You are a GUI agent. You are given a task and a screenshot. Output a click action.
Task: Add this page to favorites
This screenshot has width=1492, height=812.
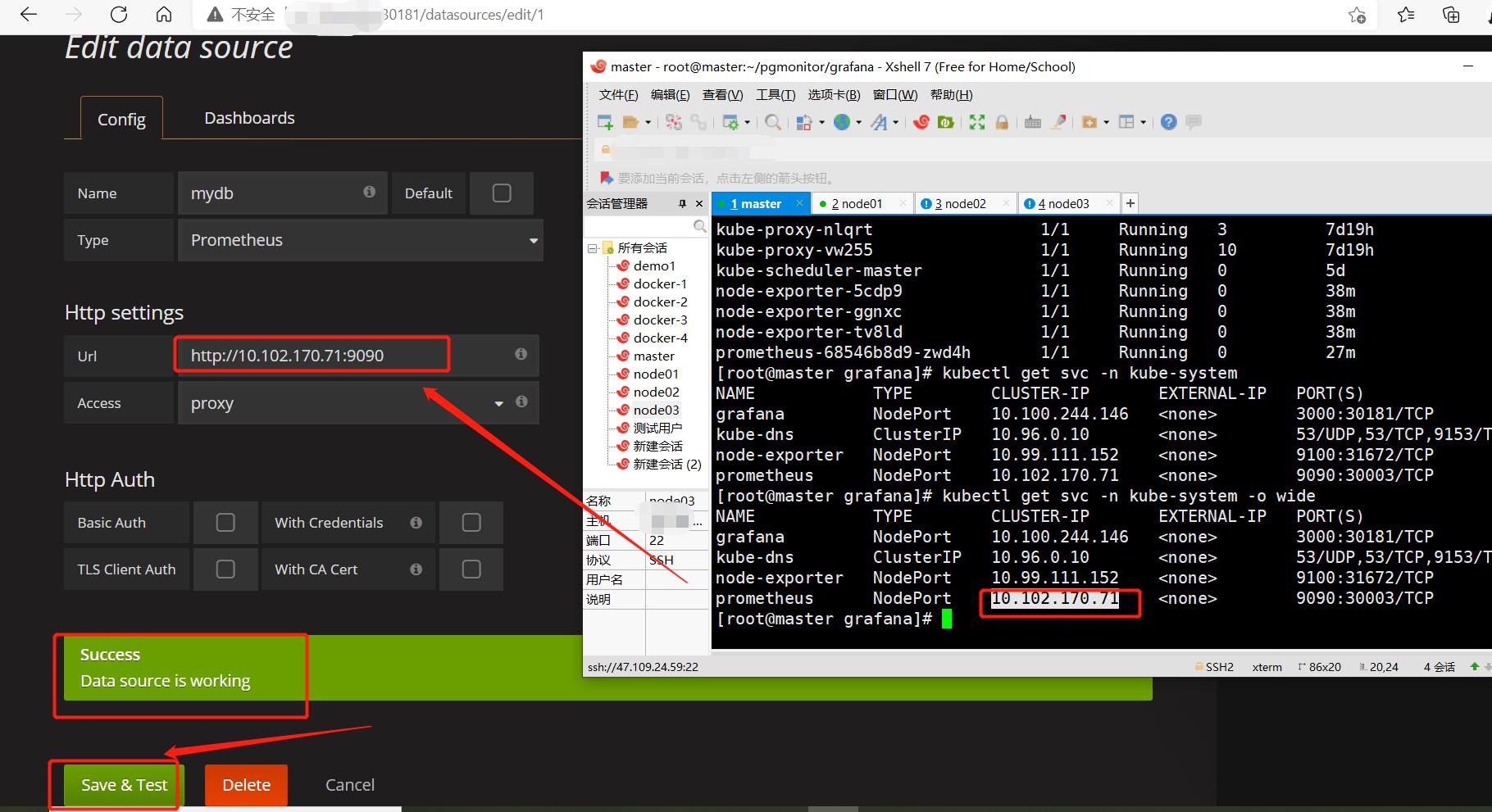(x=1357, y=15)
